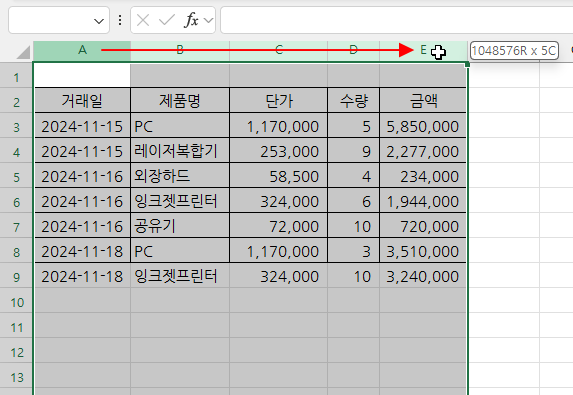This screenshot has width=573, height=395.
Task: Click the 1,170,000 price in row 3
Action: [x=278, y=126]
